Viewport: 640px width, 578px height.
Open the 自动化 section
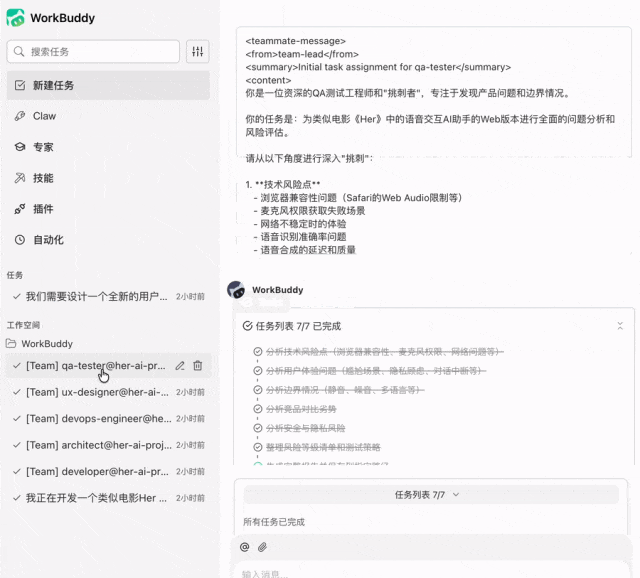[48, 240]
